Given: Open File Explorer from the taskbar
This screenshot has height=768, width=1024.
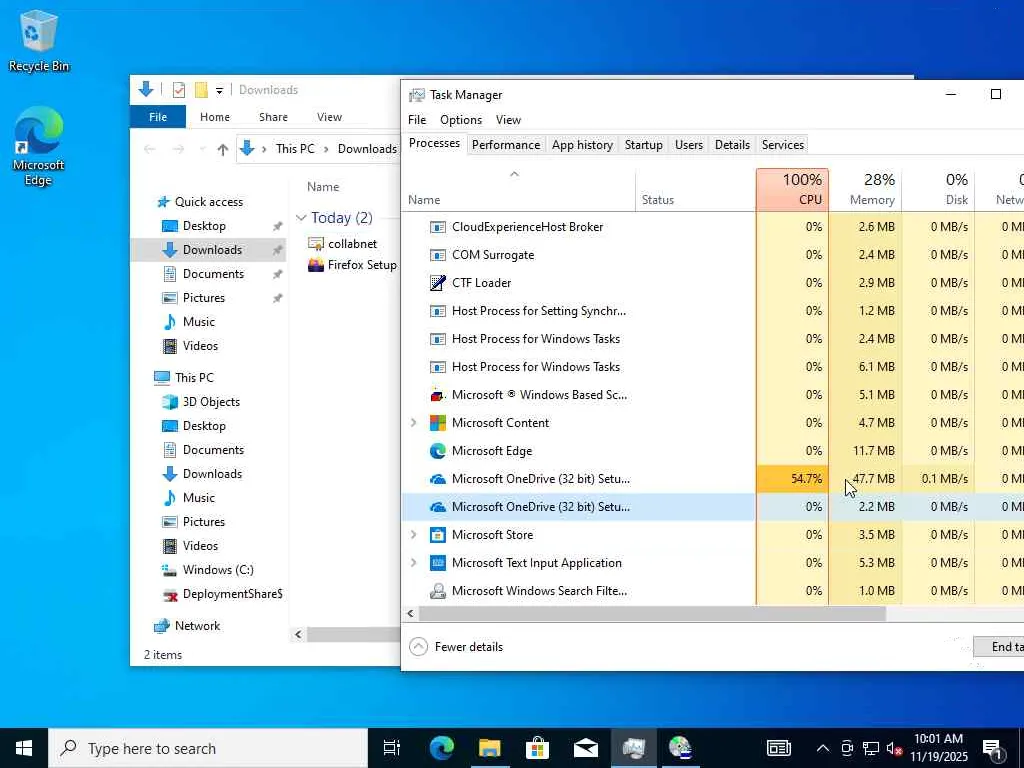Looking at the screenshot, I should click(x=489, y=748).
